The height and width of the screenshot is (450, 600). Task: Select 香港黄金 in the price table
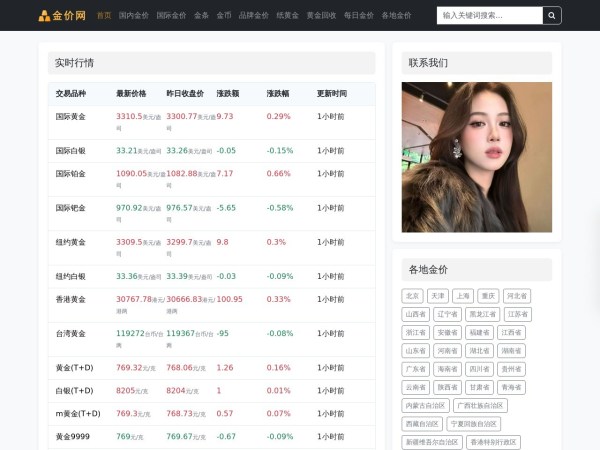pyautogui.click(x=71, y=299)
